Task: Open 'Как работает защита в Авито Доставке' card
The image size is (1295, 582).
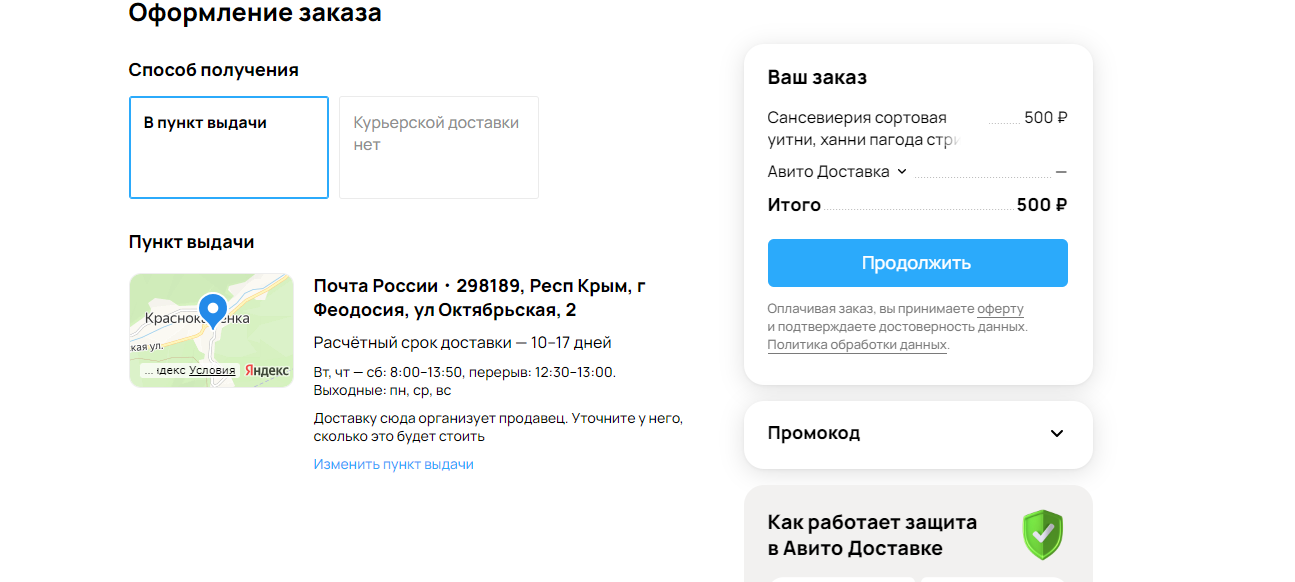Action: (x=918, y=534)
